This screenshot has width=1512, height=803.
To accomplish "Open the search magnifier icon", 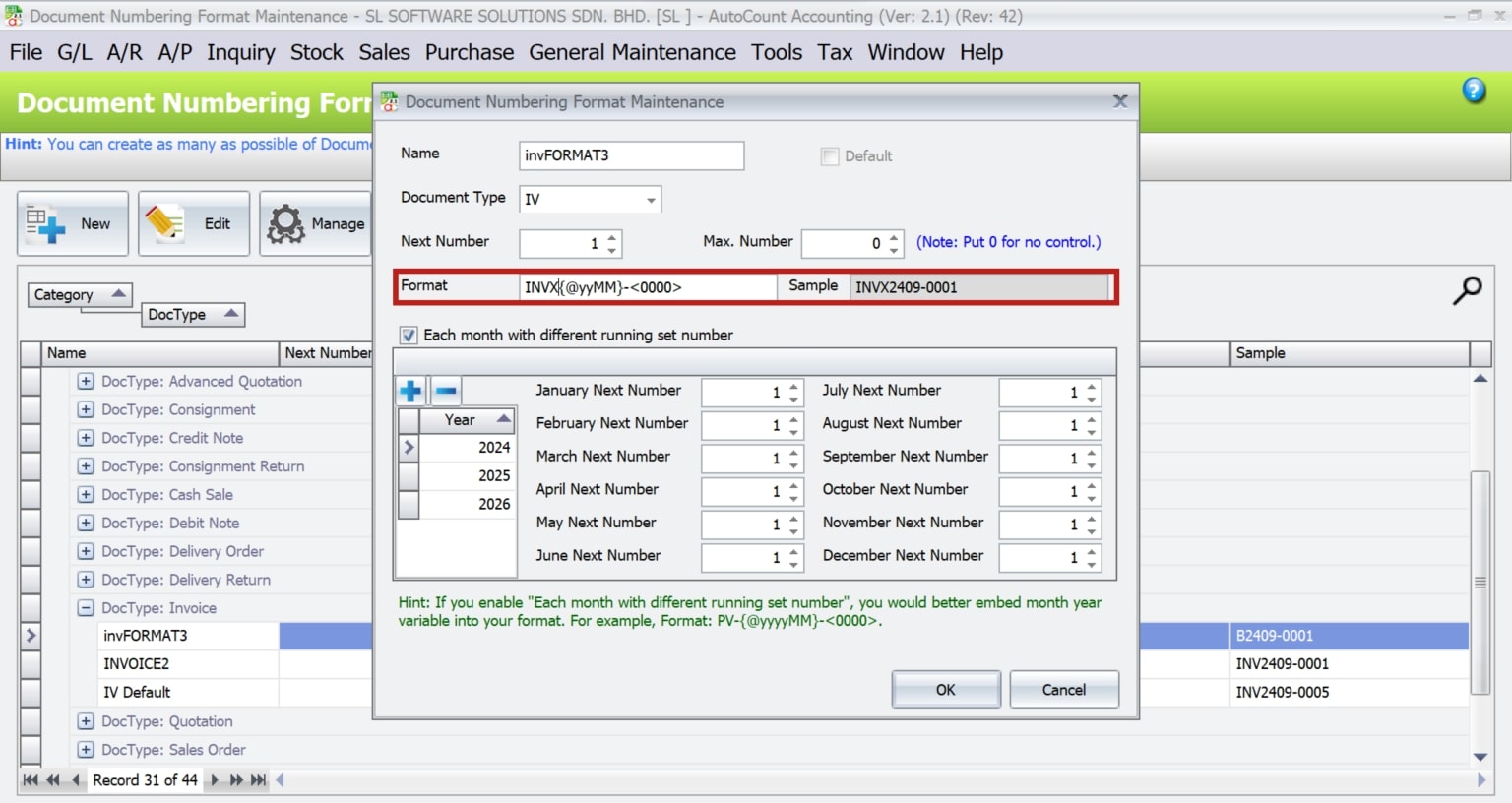I will pyautogui.click(x=1468, y=291).
